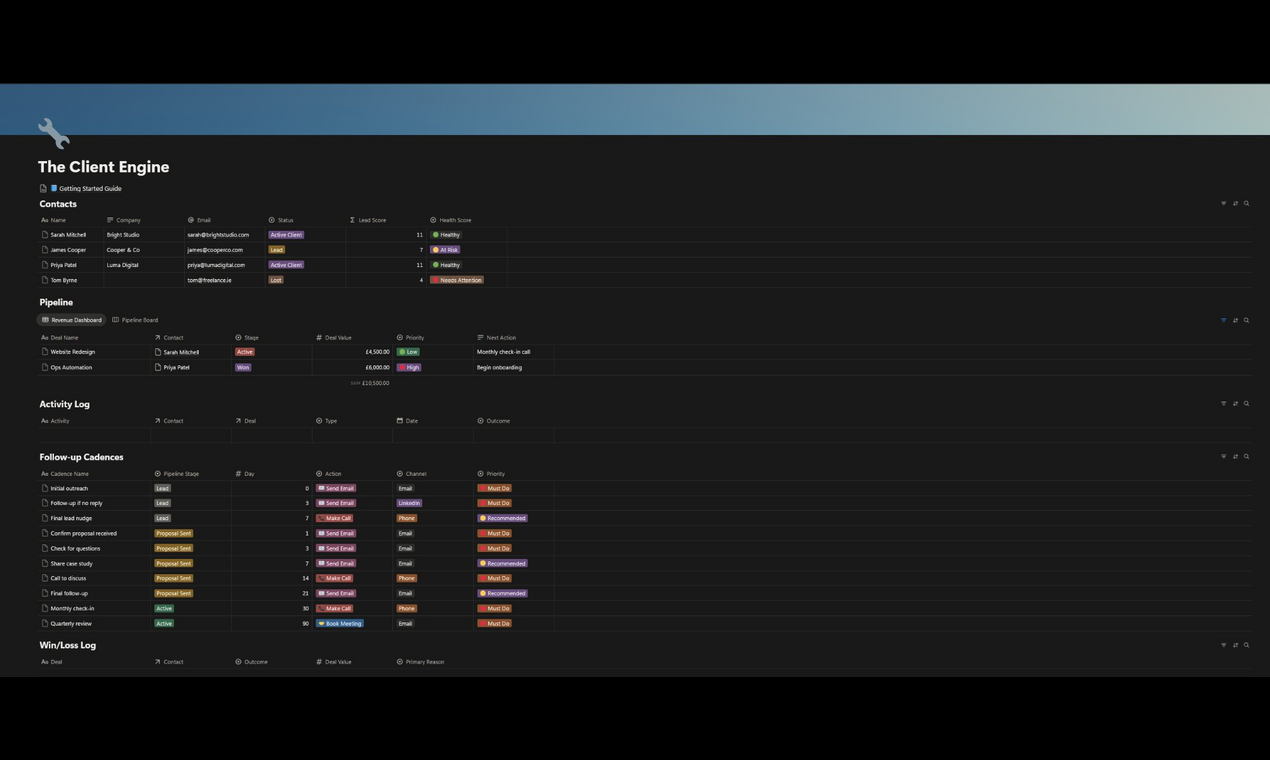Open the Stage column header menu in Pipeline
Viewport: 1270px width, 760px height.
247,338
